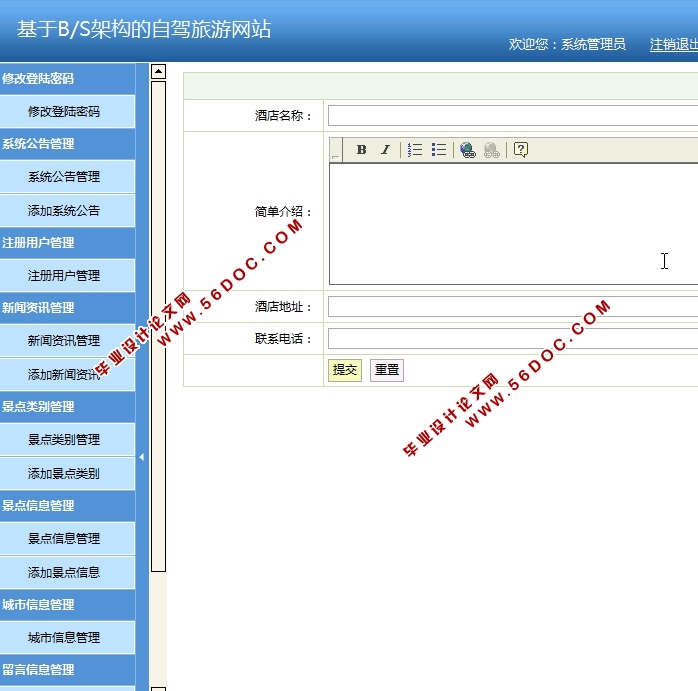Open the 修改登陆密码 menu item
The width and height of the screenshot is (698, 691).
pyautogui.click(x=67, y=111)
